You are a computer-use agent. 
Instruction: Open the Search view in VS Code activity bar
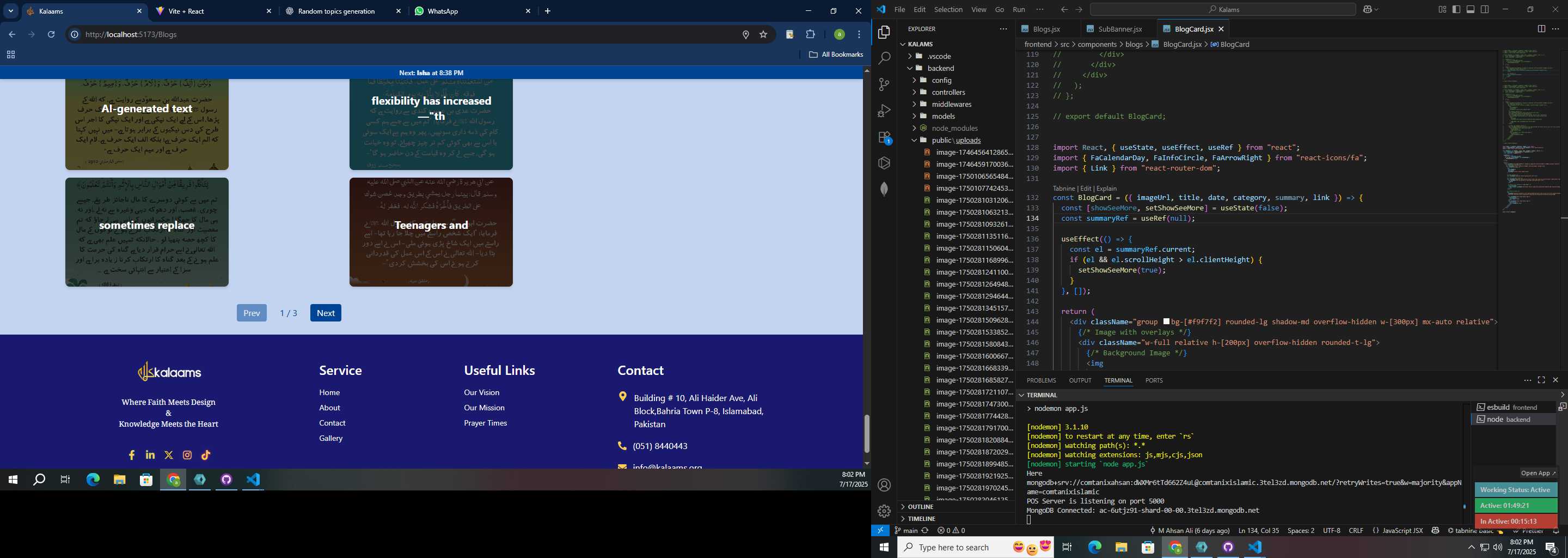click(x=884, y=58)
